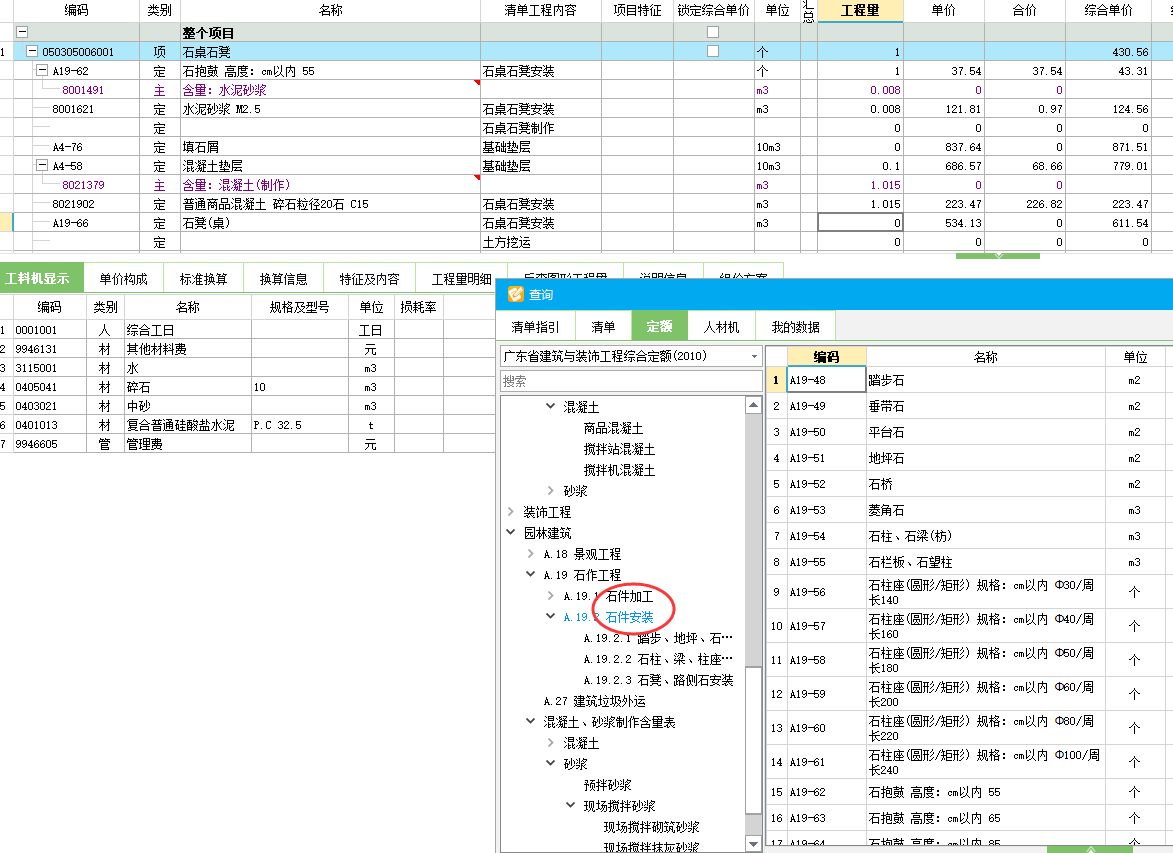Collapse the 园林建筑 tree node
This screenshot has width=1173, height=853.
point(510,530)
